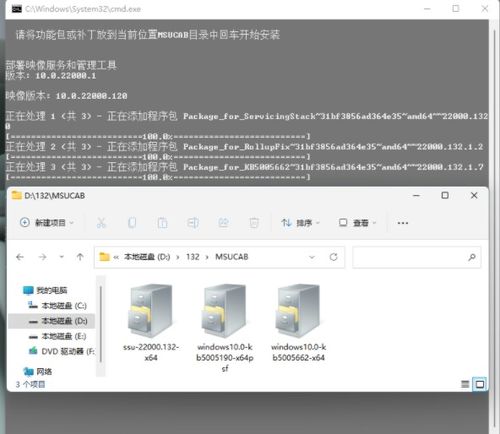Click the Delete trash icon in toolbar
This screenshot has width=500, height=434.
pyautogui.click(x=254, y=223)
